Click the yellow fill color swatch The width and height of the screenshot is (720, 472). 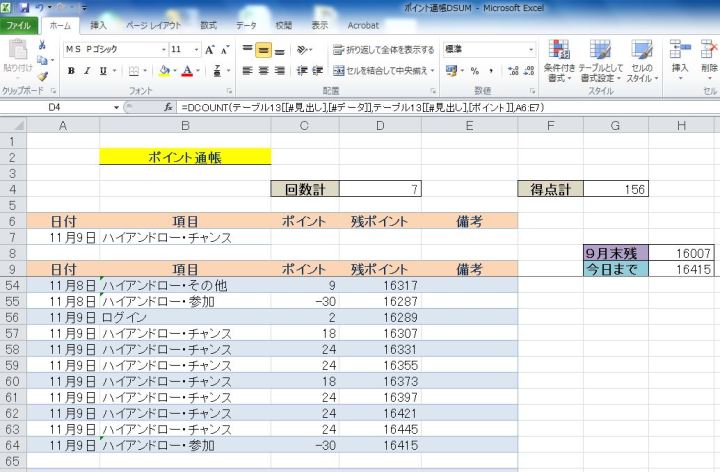pyautogui.click(x=165, y=70)
